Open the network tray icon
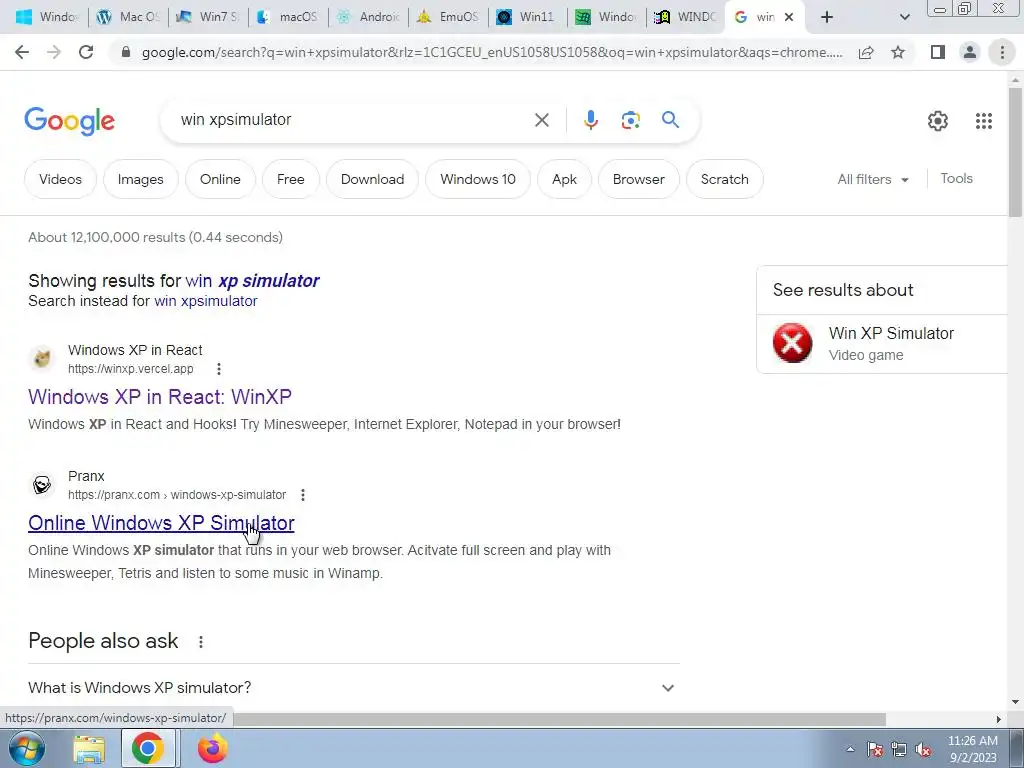The width and height of the screenshot is (1024, 768). (899, 750)
